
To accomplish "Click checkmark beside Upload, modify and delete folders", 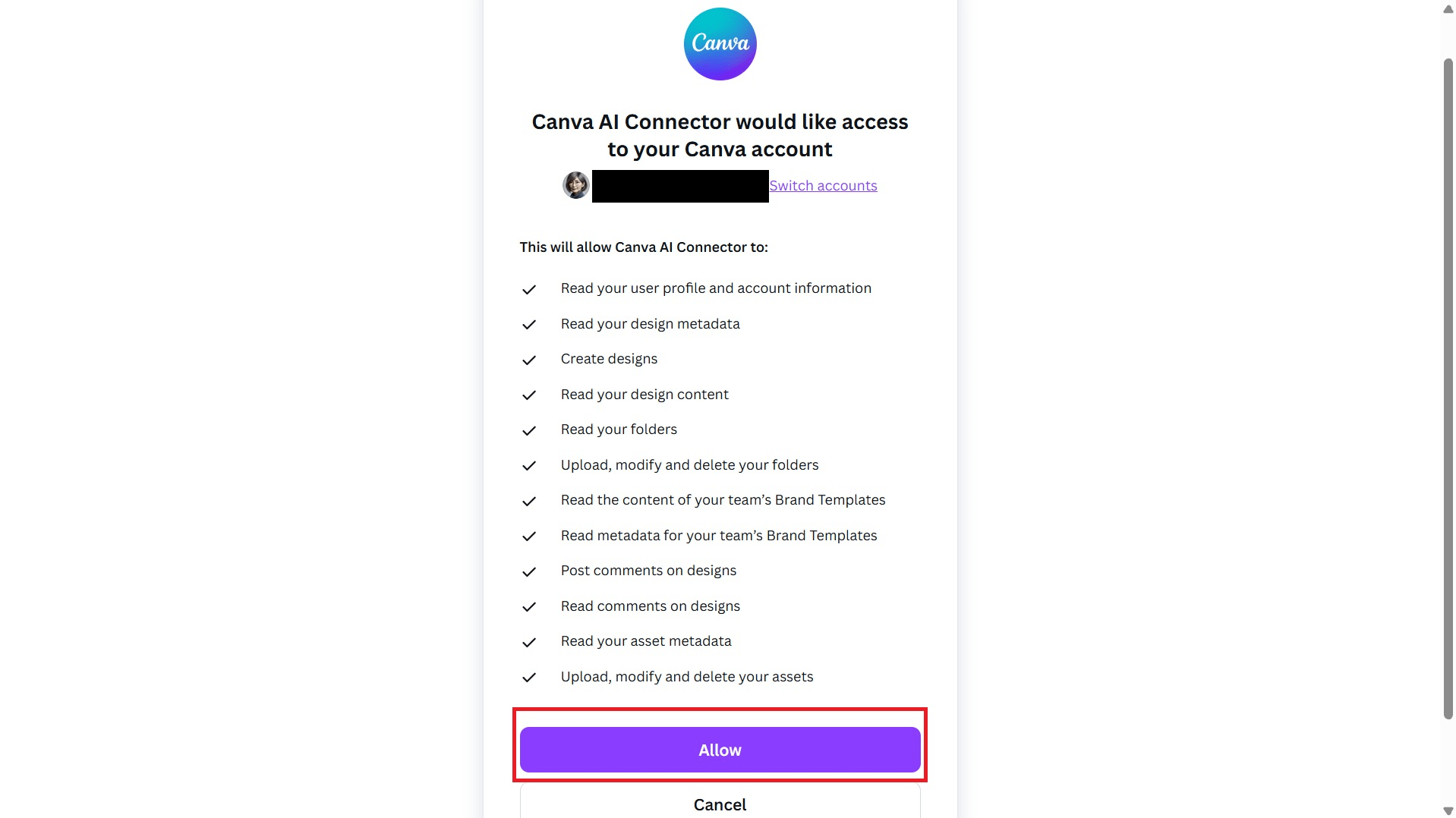I will coord(529,466).
